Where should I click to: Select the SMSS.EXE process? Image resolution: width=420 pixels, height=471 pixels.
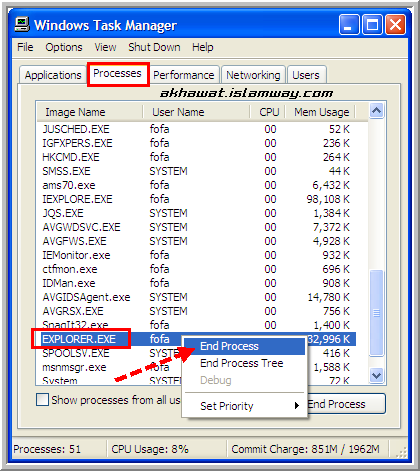(196, 171)
